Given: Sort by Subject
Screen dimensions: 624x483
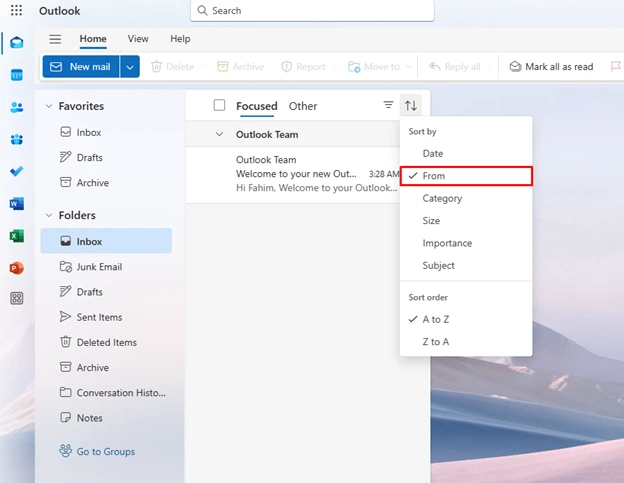Looking at the screenshot, I should (466, 265).
